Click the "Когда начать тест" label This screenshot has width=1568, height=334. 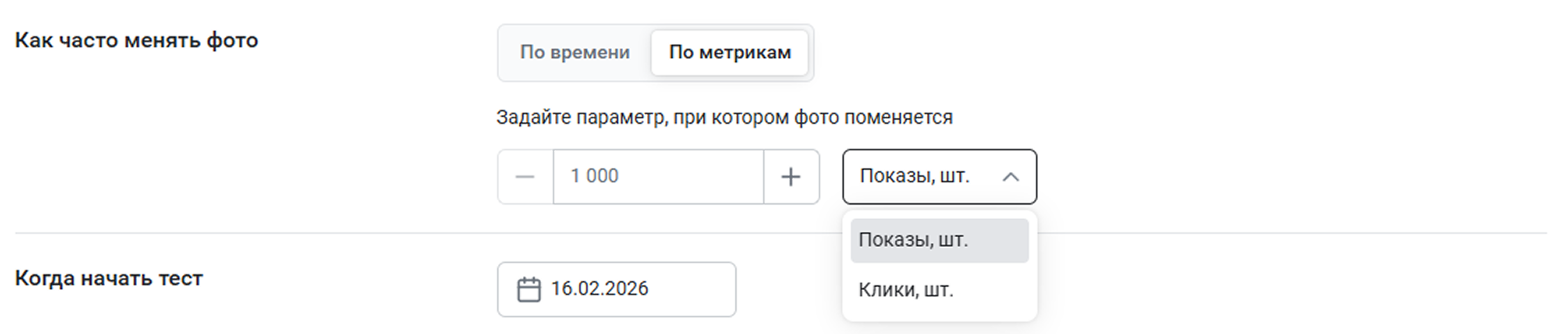pyautogui.click(x=109, y=278)
